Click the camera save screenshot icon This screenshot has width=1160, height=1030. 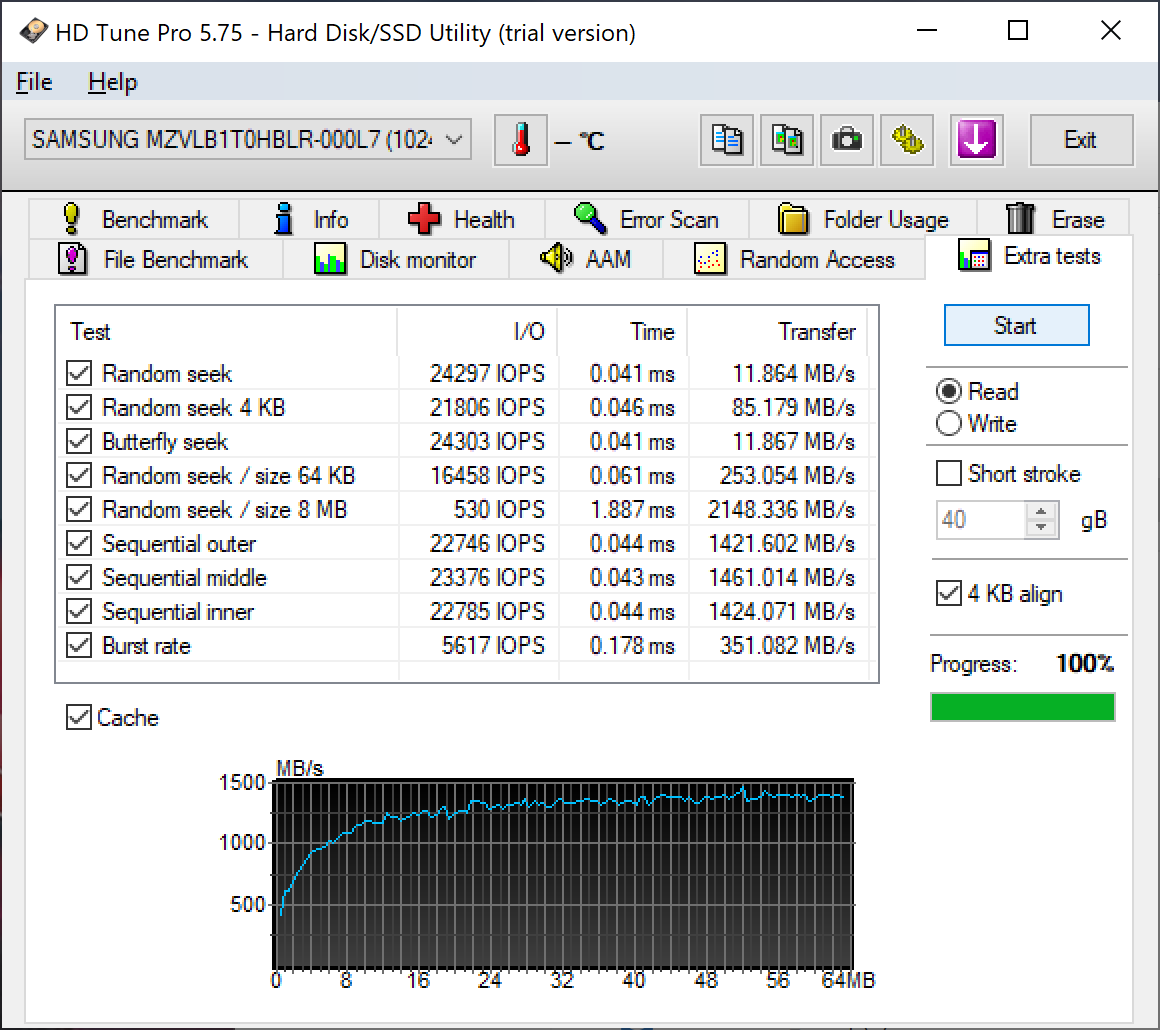pyautogui.click(x=847, y=140)
